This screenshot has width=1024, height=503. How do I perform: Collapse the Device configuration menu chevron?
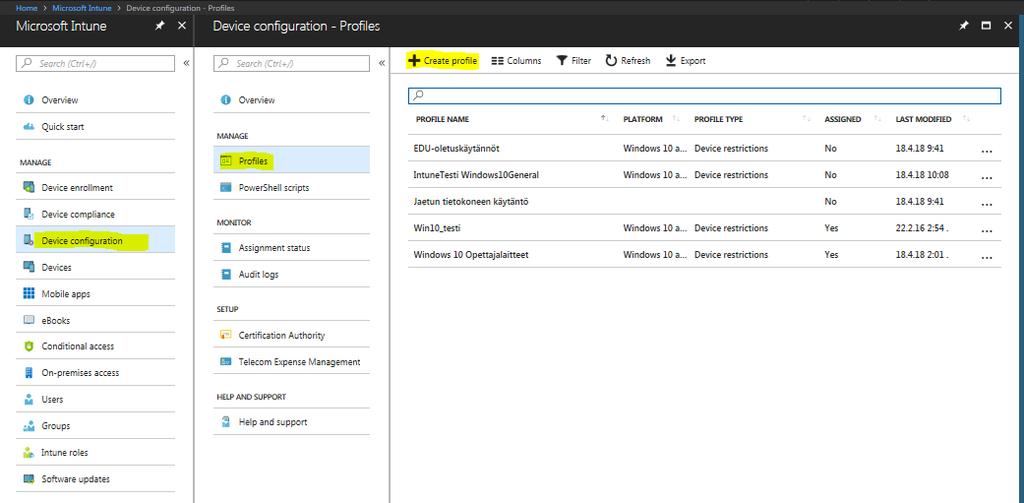click(382, 63)
